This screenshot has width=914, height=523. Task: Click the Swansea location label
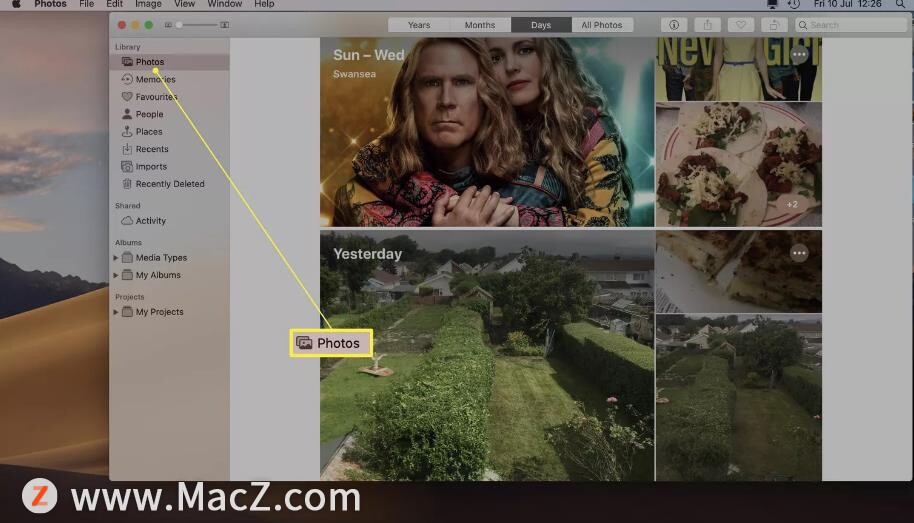[x=354, y=74]
